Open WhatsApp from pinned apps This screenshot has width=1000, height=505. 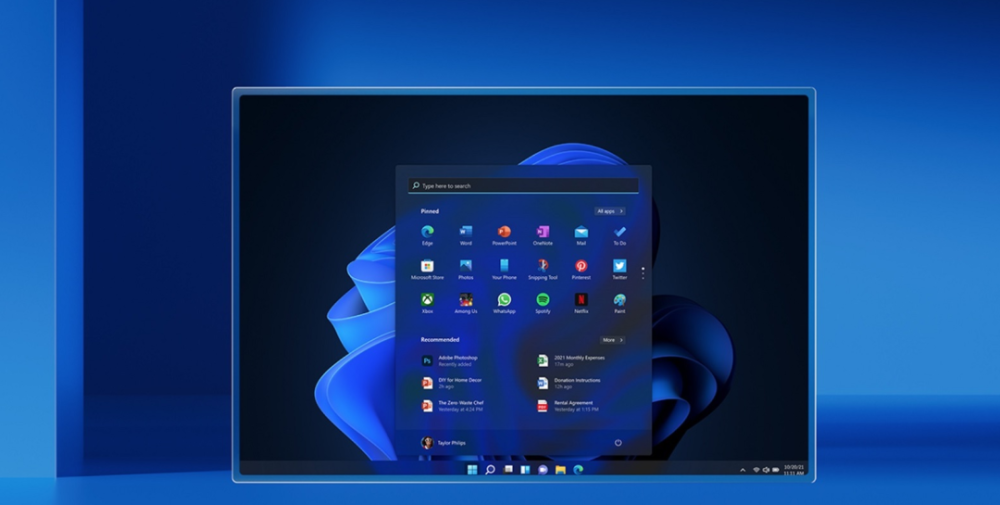504,303
